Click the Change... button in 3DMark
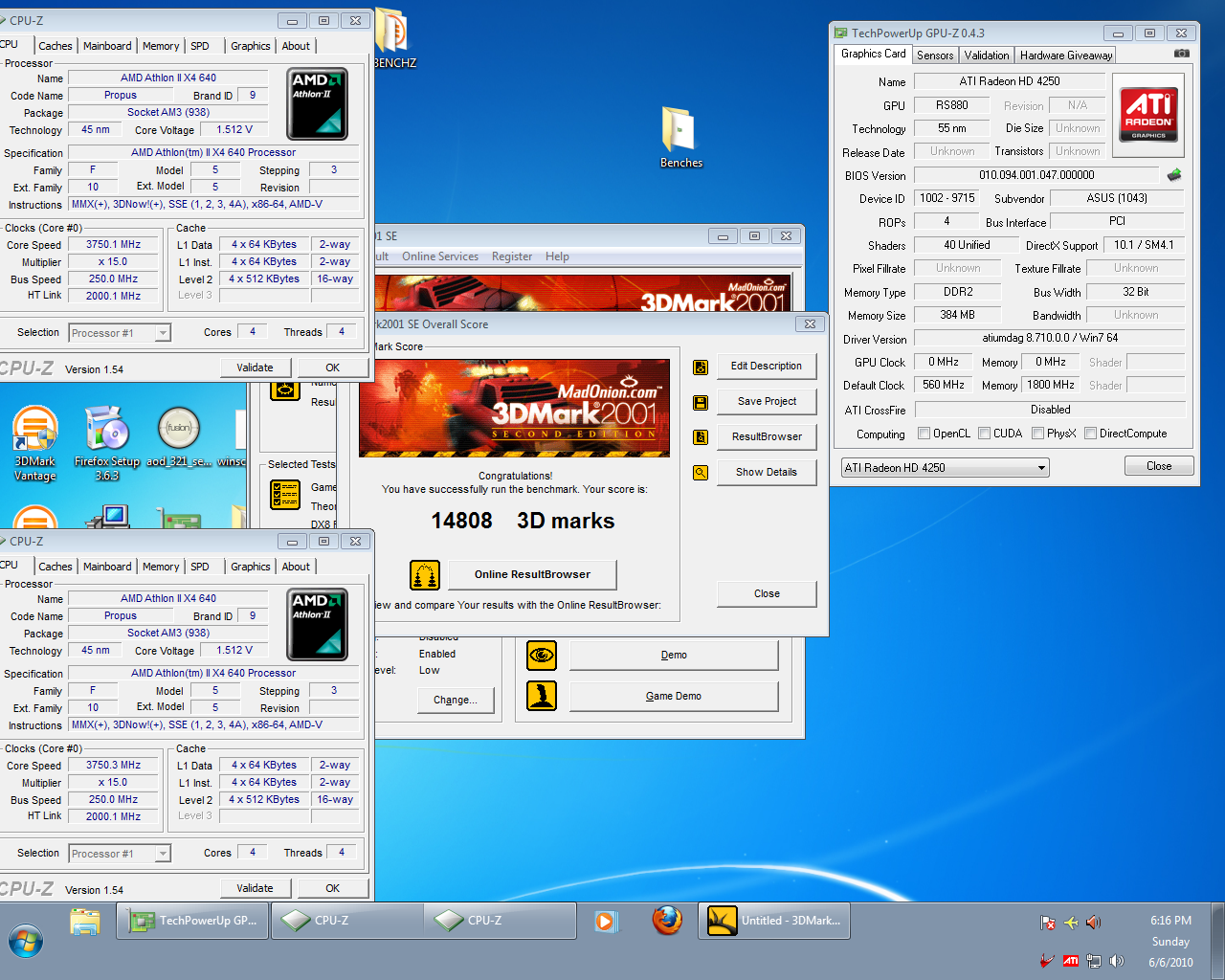Screen dimensions: 1225x980 click(455, 700)
